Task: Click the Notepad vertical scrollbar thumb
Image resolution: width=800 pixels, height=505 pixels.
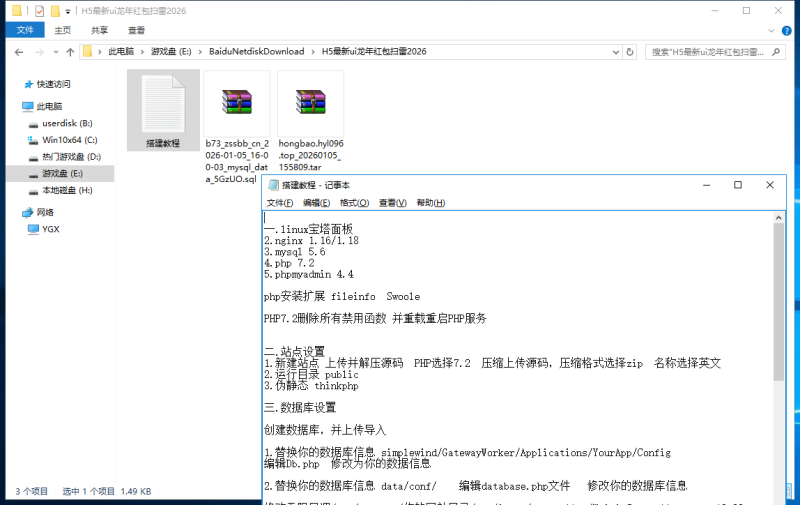Action: tap(779, 302)
